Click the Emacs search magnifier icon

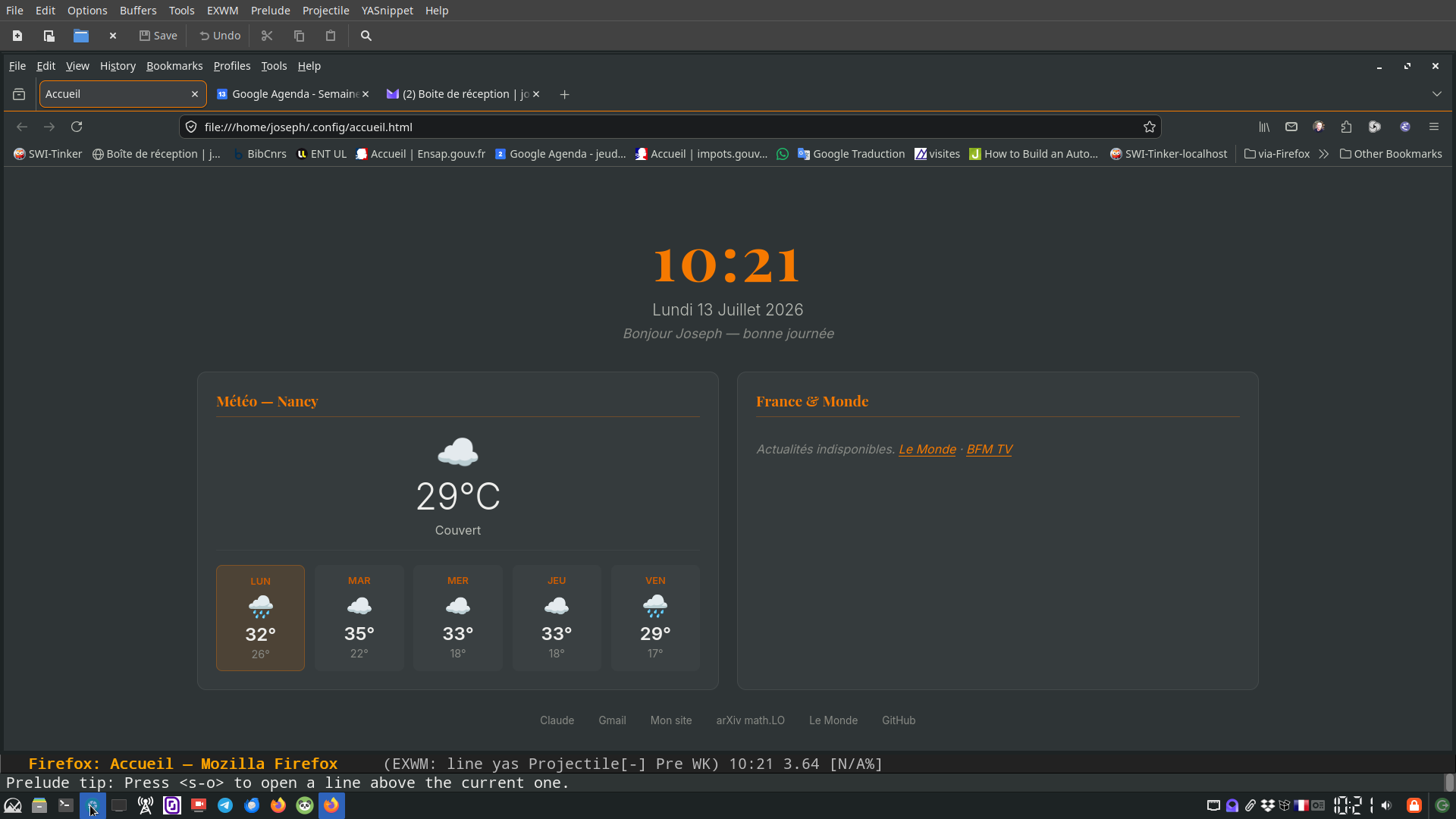pyautogui.click(x=366, y=36)
